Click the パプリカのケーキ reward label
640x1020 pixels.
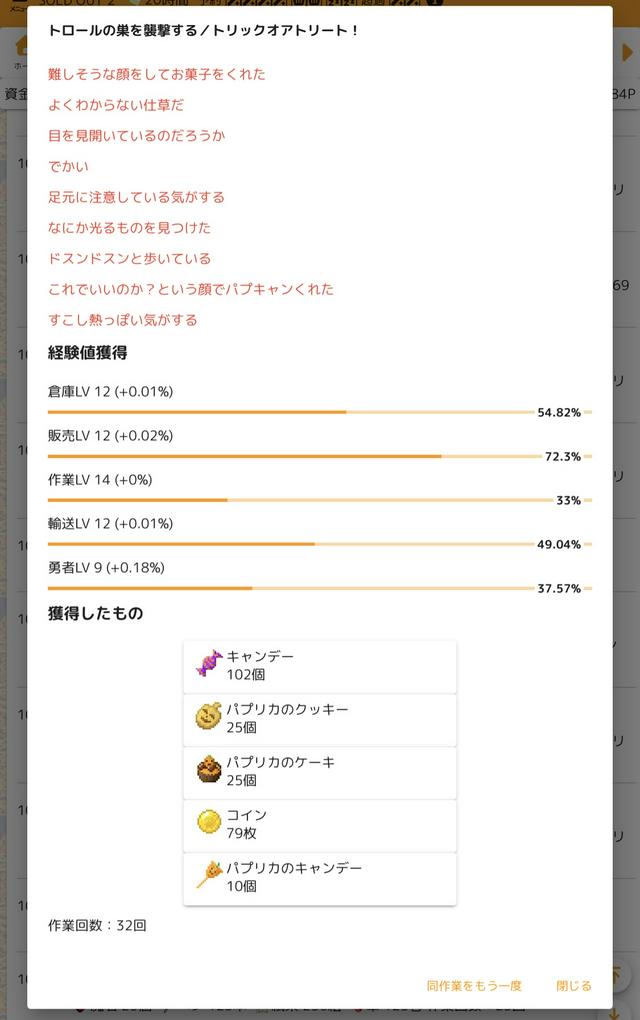281,762
